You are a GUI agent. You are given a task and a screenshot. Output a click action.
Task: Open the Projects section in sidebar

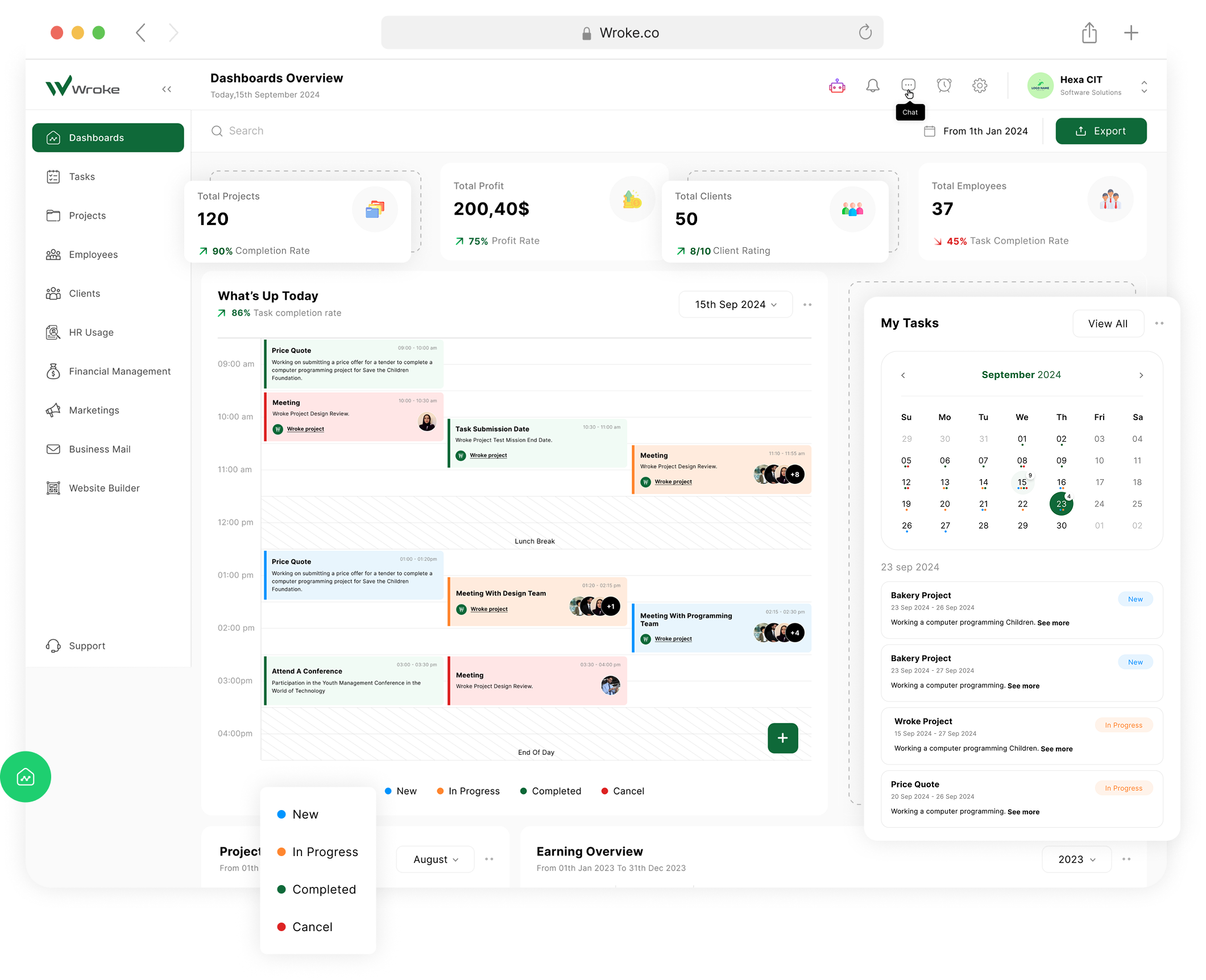[88, 215]
